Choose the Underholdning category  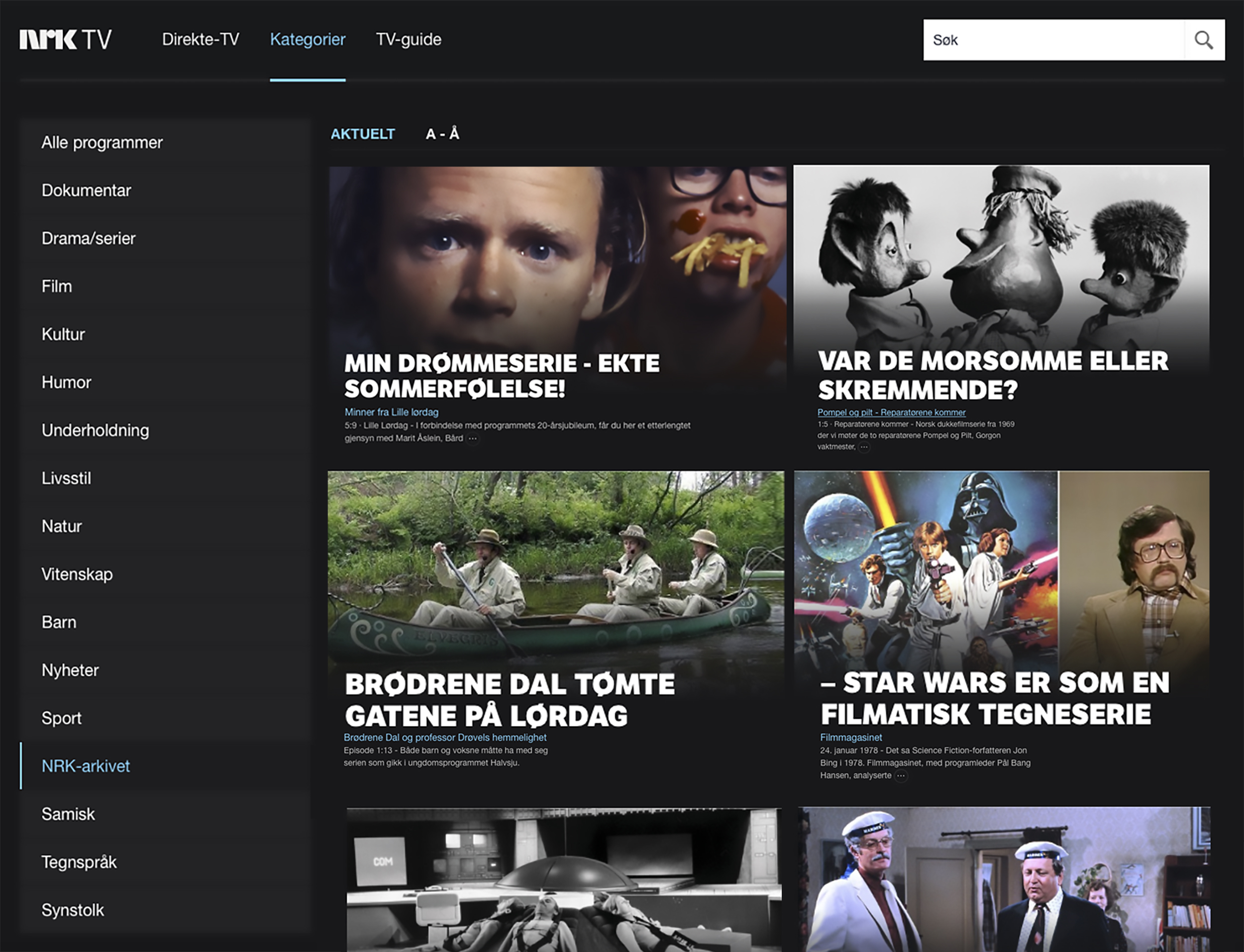pos(166,430)
